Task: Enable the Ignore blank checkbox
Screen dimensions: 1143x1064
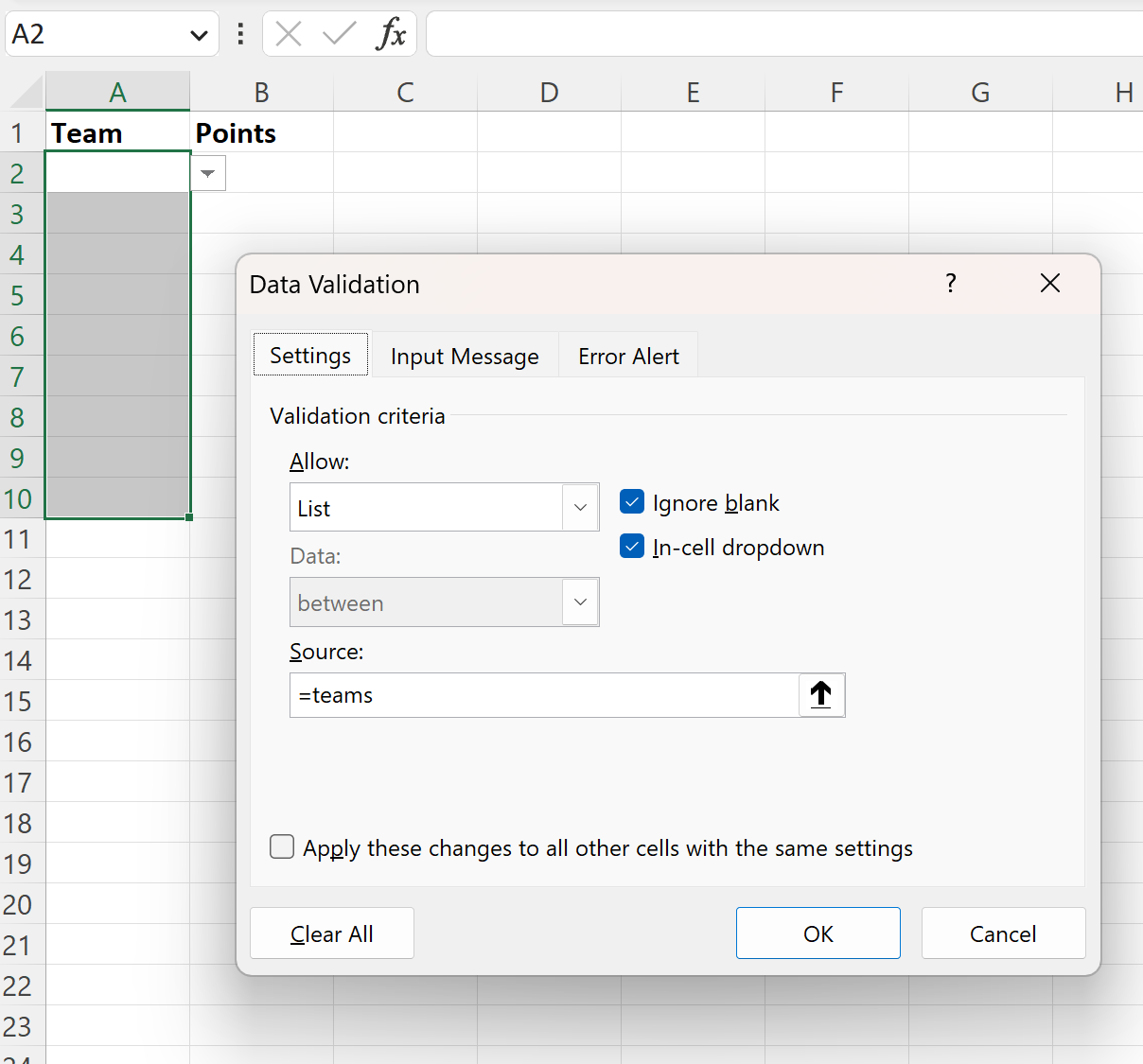Action: pos(631,502)
